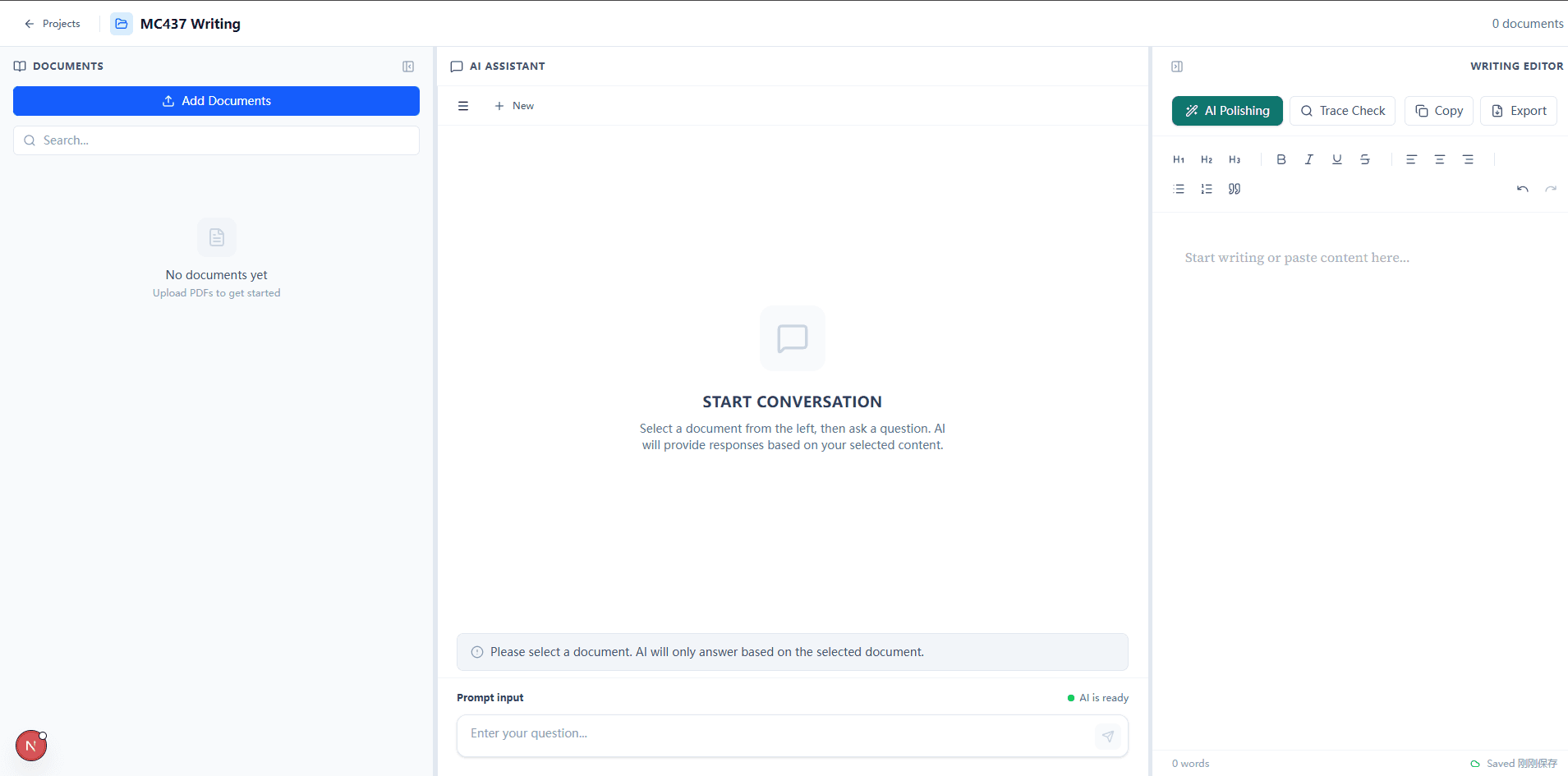Screen dimensions: 1568x776
Task: Center align the text
Action: click(x=1439, y=159)
